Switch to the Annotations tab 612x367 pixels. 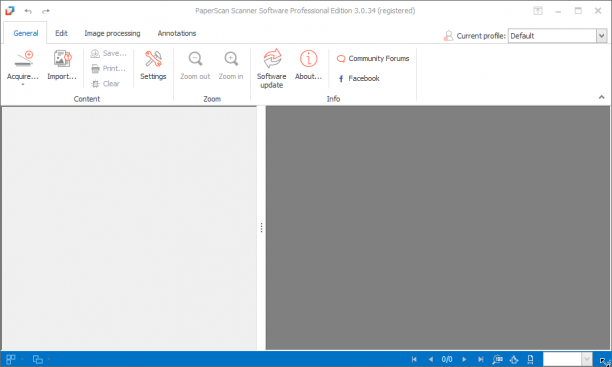point(177,33)
